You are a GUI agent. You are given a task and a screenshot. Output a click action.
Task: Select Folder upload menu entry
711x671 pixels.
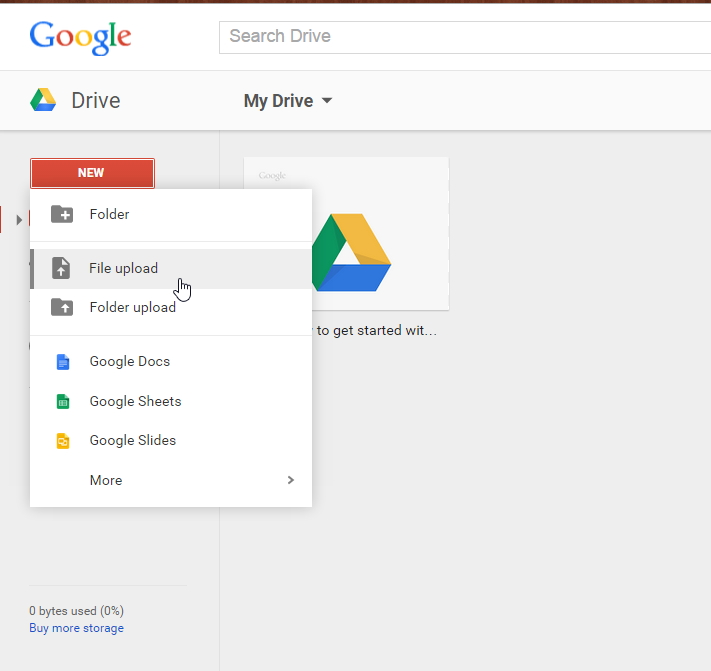[x=171, y=307]
